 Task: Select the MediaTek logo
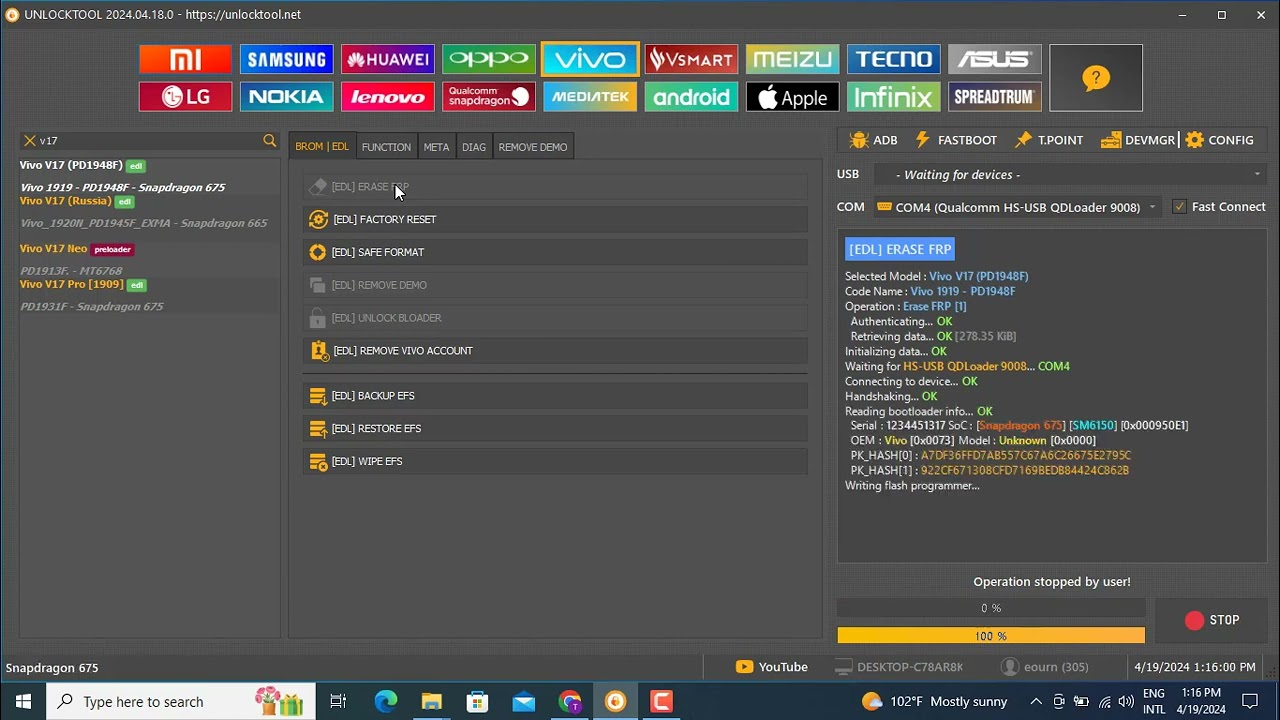tap(590, 97)
